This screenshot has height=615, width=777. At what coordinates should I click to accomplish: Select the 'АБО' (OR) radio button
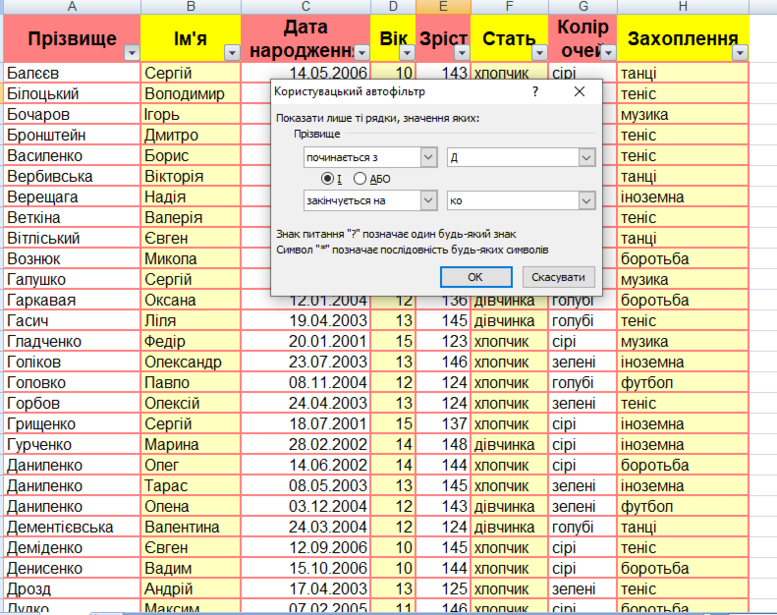360,178
